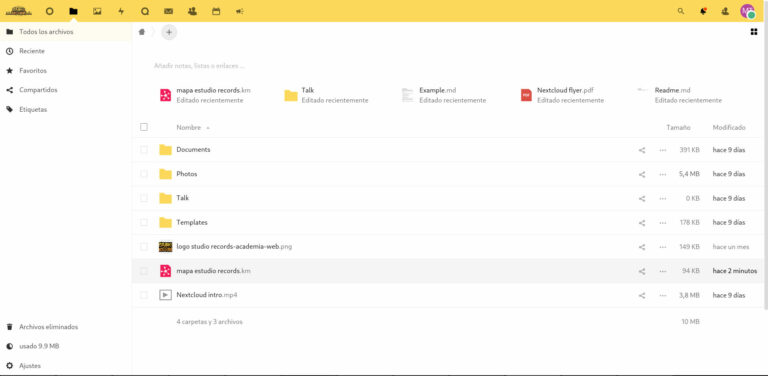Share the Talk folder

point(642,198)
